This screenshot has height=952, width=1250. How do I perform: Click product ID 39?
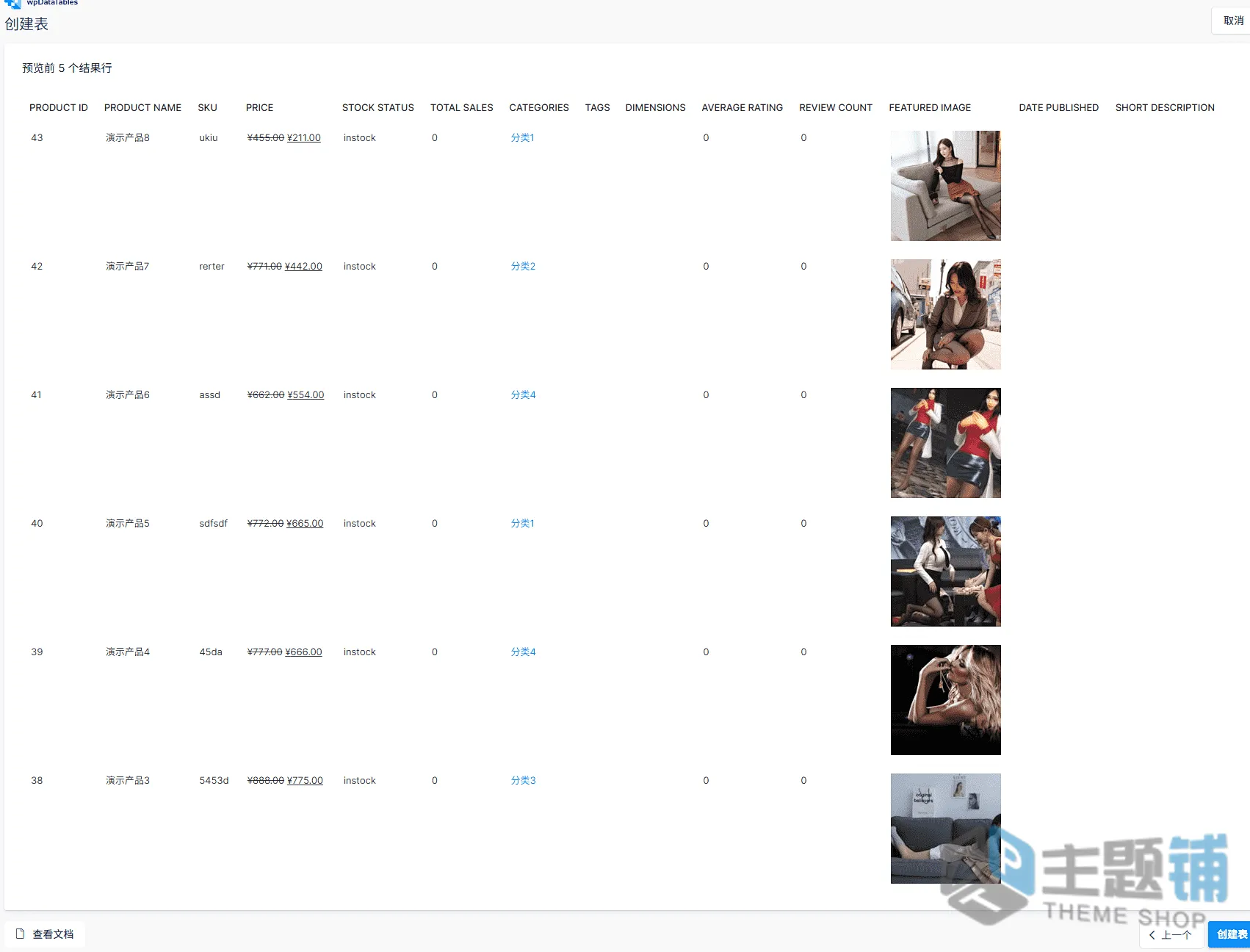pos(37,652)
